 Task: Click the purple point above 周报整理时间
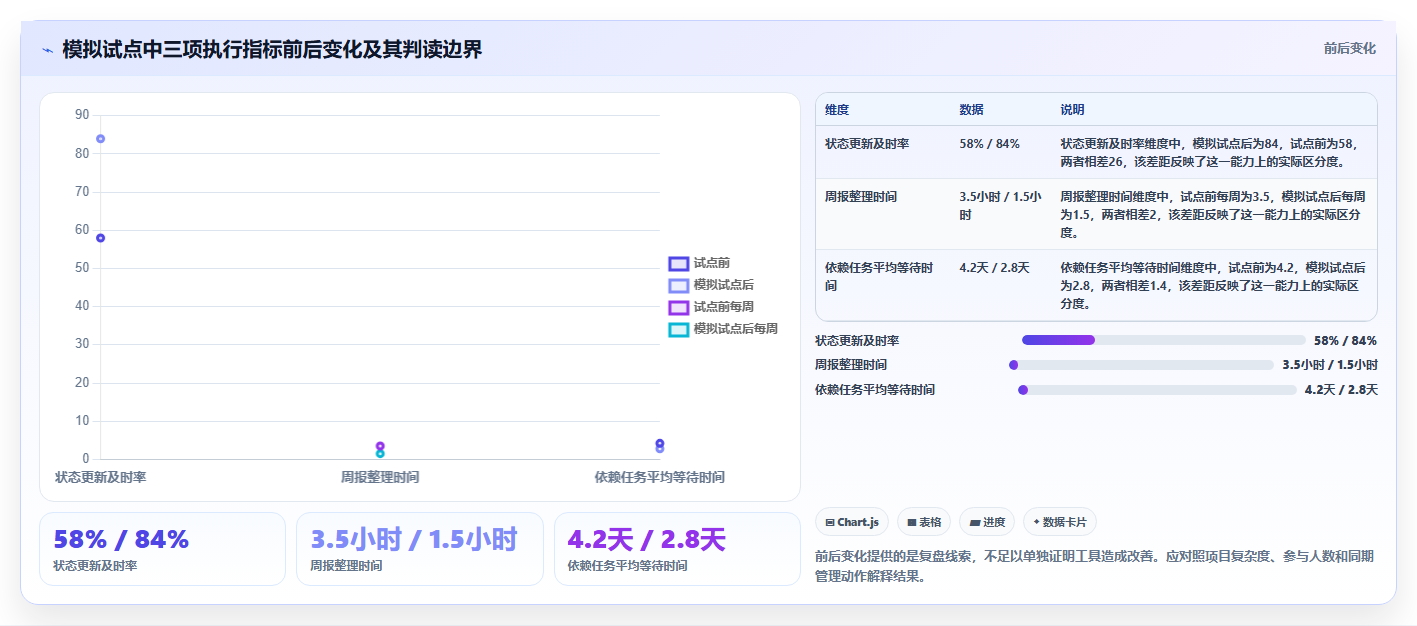[x=380, y=446]
